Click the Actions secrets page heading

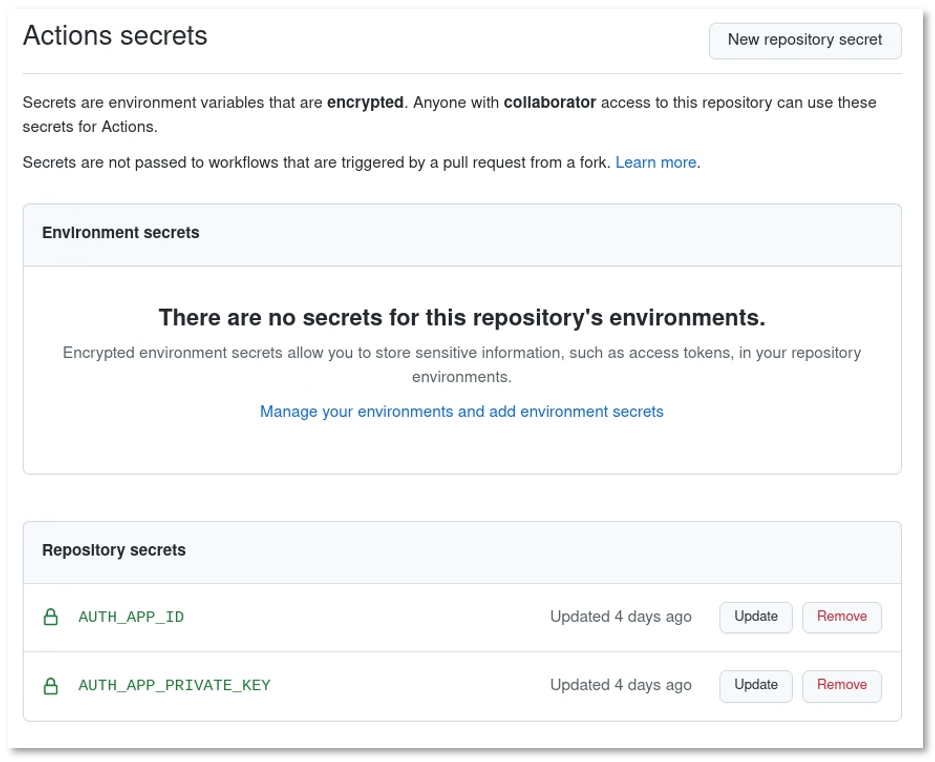point(115,36)
